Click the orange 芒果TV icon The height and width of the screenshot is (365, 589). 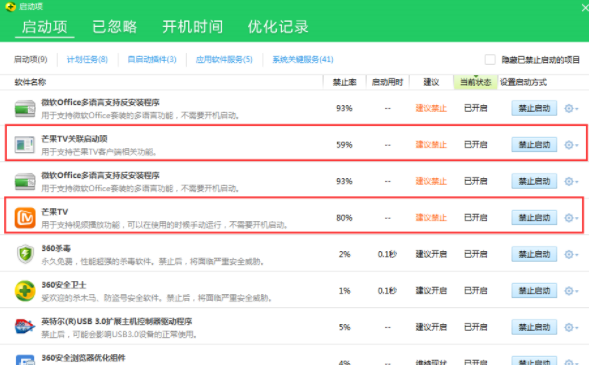[x=25, y=218]
